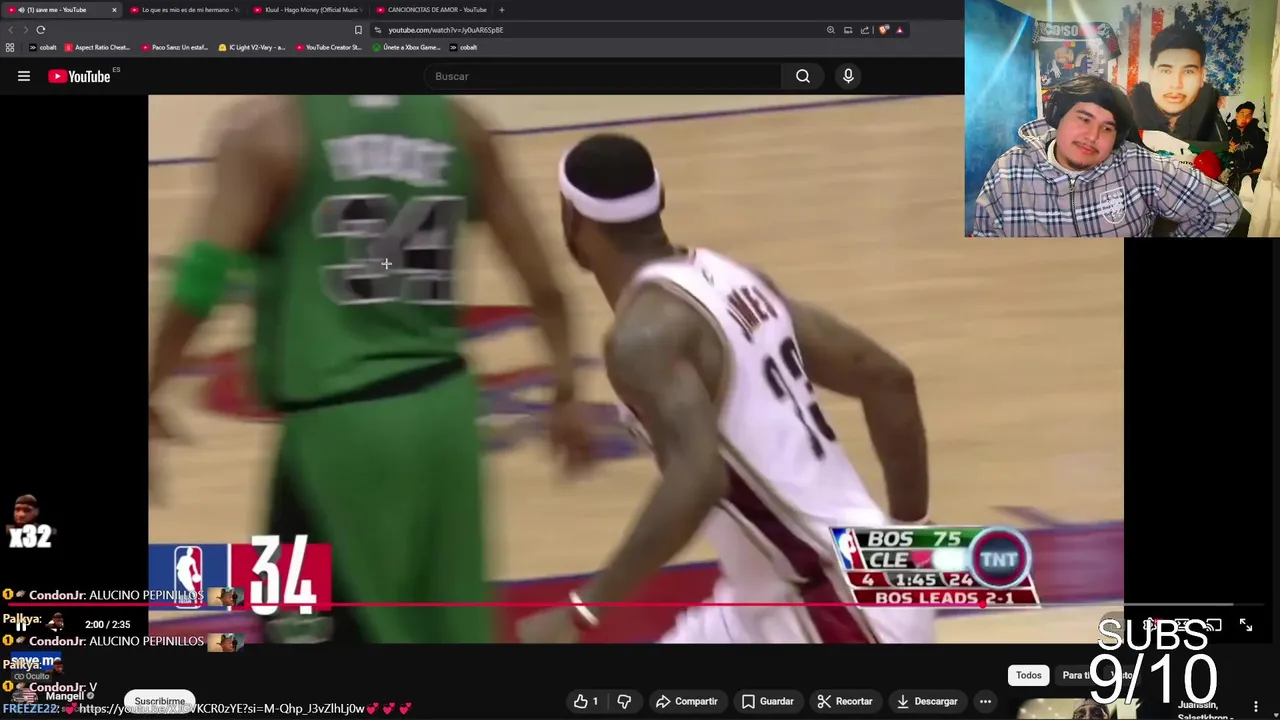The height and width of the screenshot is (720, 1280).
Task: Open the IC Light V2-Vary bookmark
Action: pos(252,47)
